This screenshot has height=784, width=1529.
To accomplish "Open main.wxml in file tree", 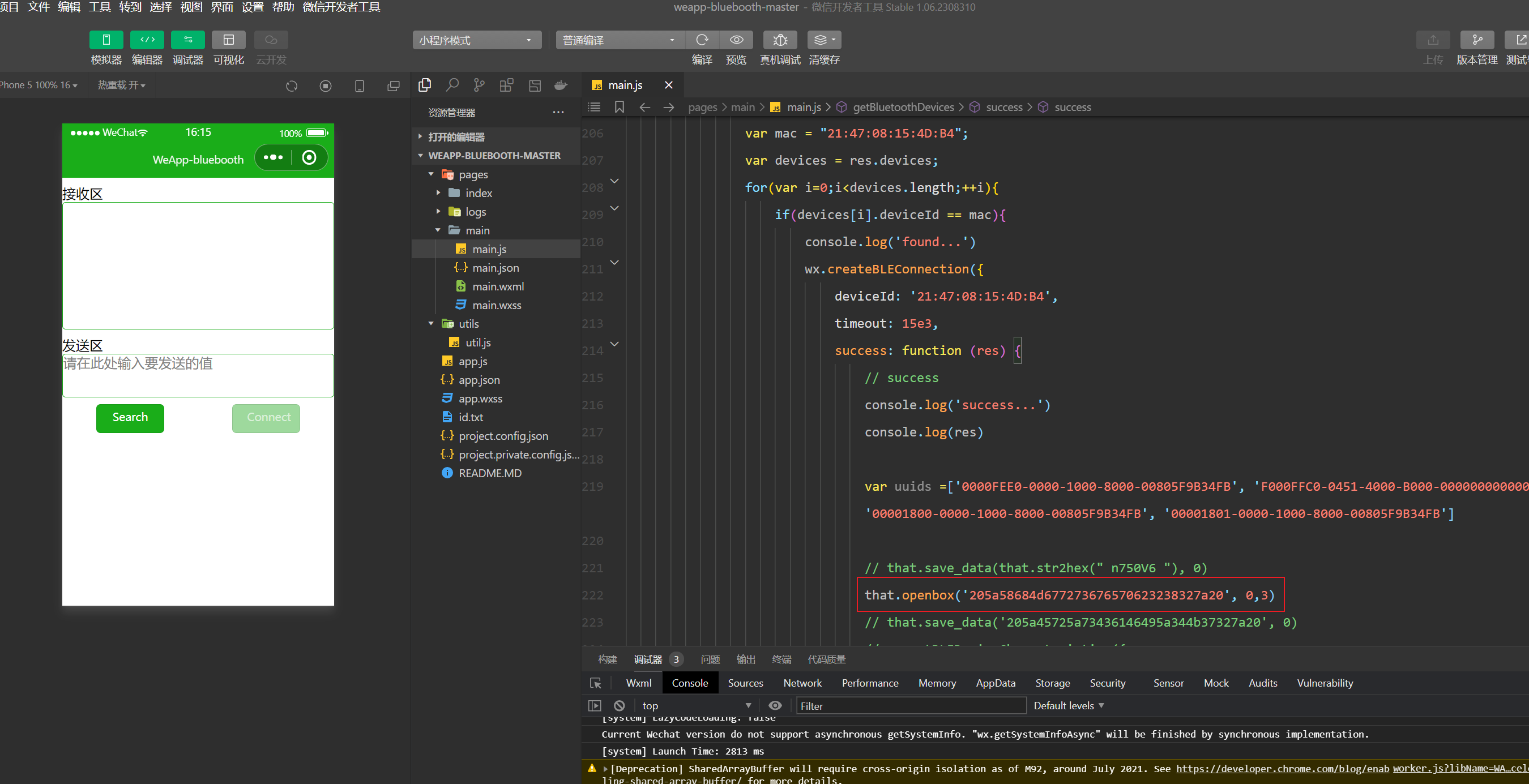I will [x=497, y=286].
